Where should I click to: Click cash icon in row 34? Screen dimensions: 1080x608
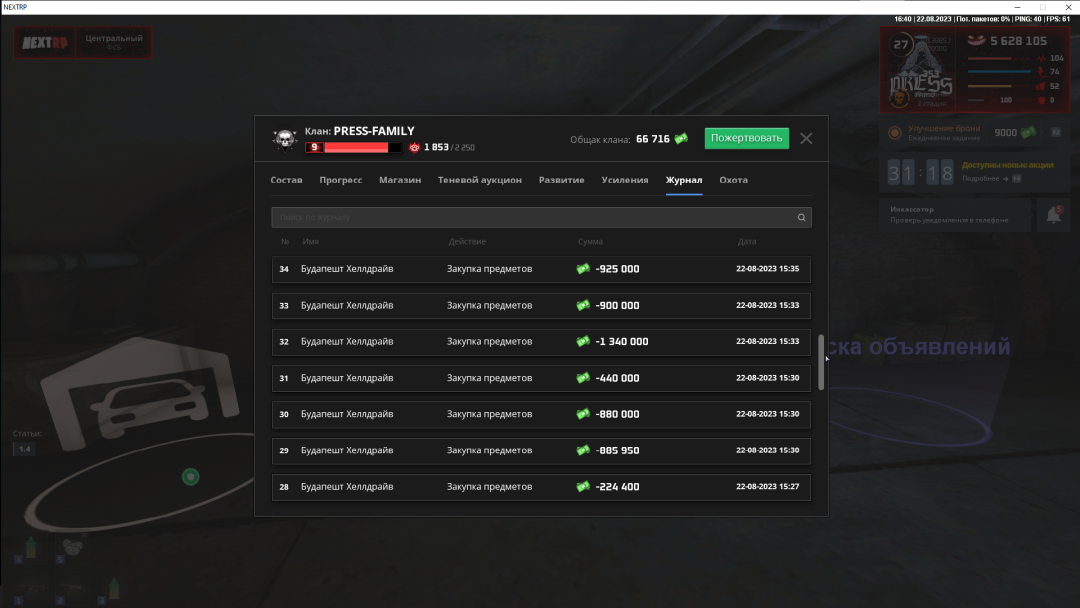pyautogui.click(x=583, y=269)
